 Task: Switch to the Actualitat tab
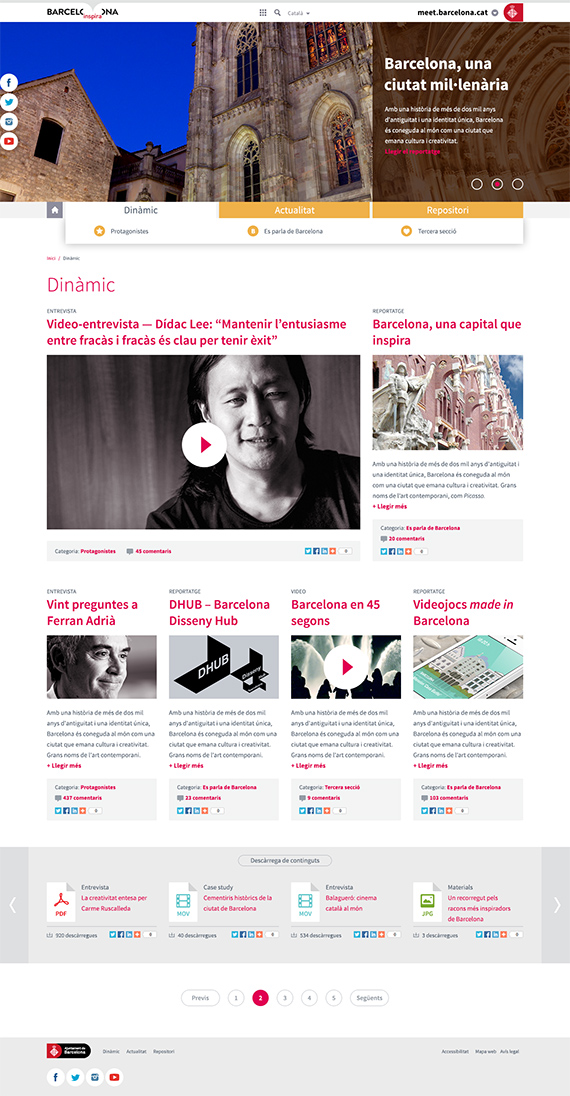pos(294,210)
